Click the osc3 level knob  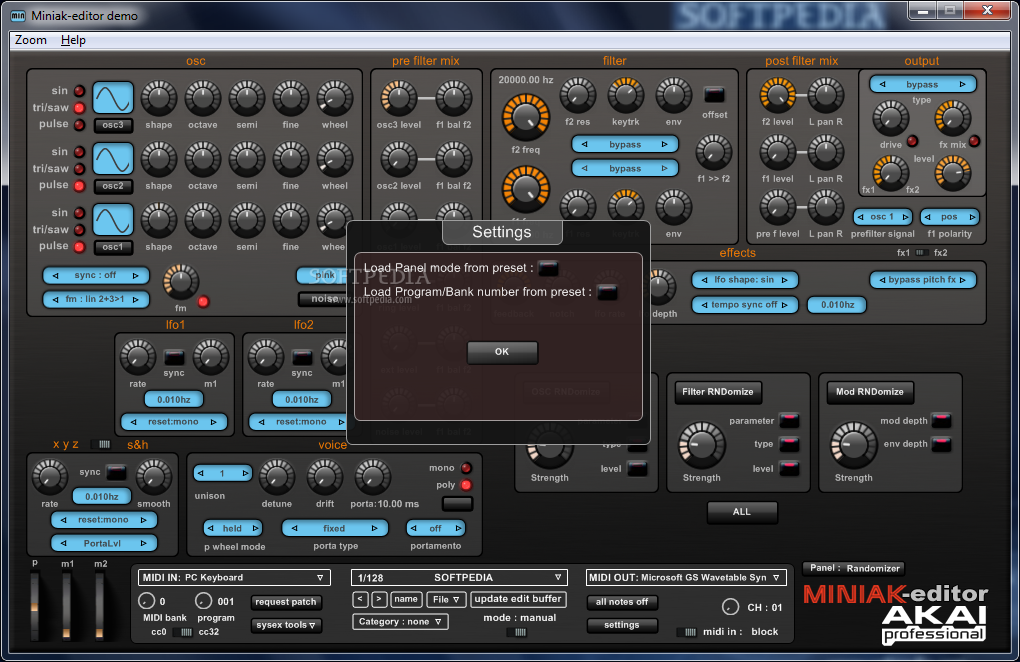(398, 98)
